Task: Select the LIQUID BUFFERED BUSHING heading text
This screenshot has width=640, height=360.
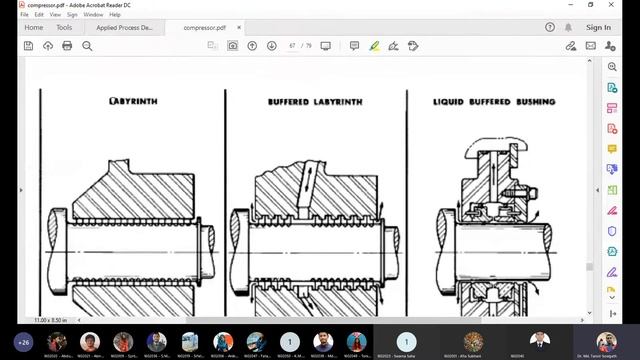Action: 494,102
